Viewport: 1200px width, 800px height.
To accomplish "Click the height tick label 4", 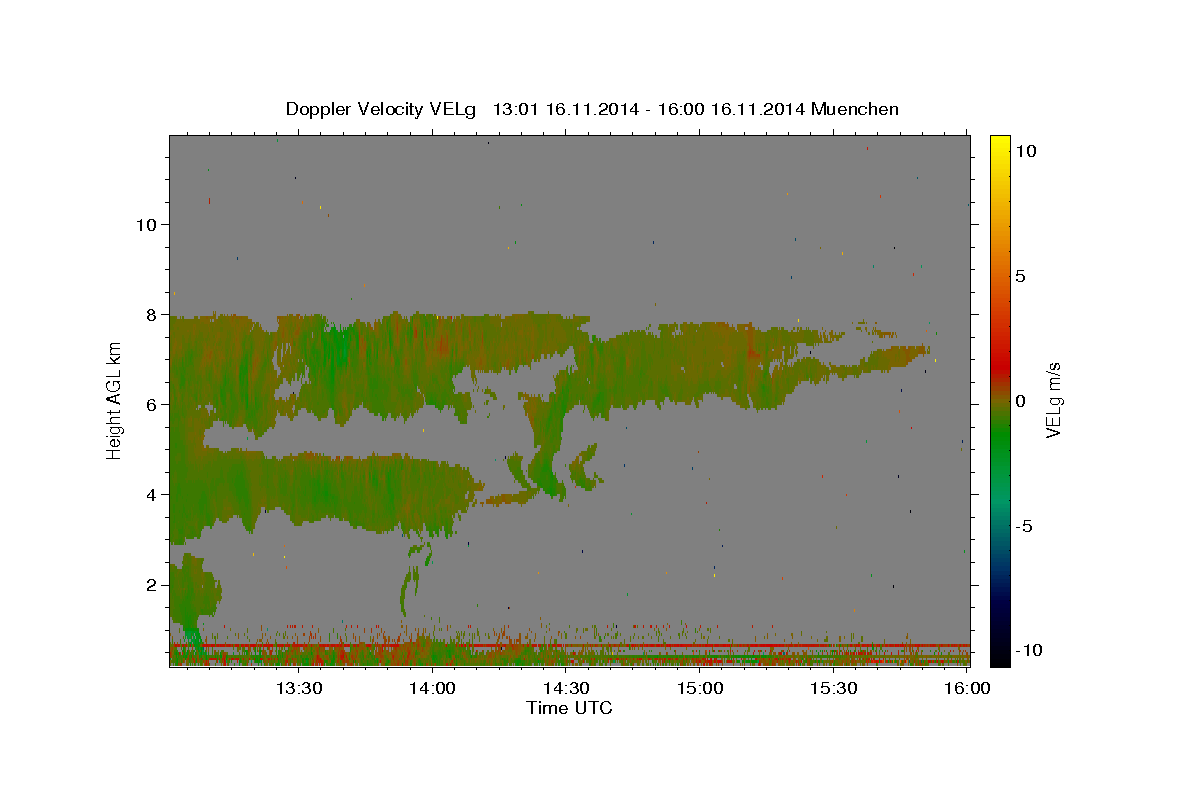I will (x=150, y=494).
